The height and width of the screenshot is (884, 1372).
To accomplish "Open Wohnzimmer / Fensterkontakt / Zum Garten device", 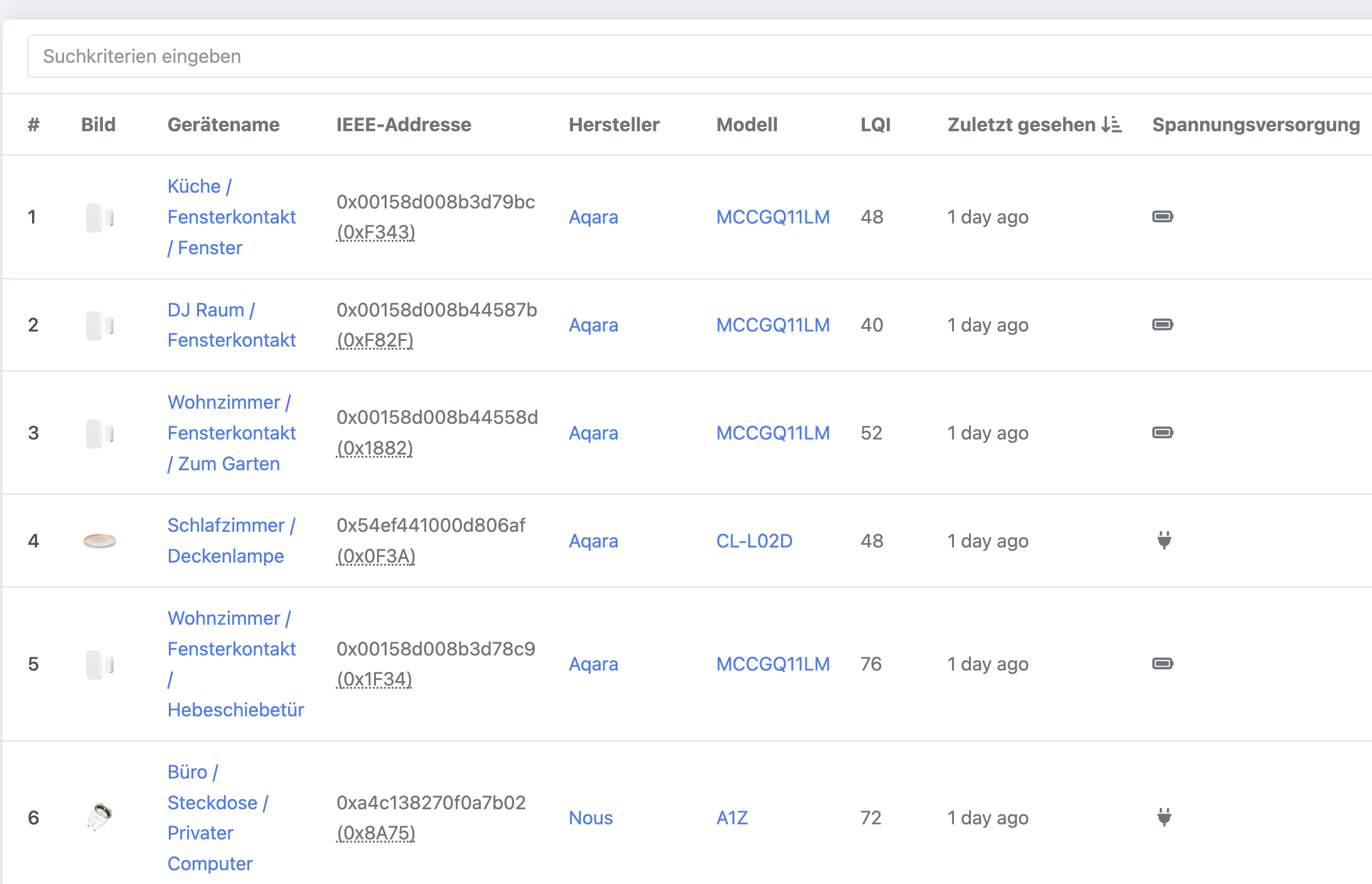I will pyautogui.click(x=231, y=433).
